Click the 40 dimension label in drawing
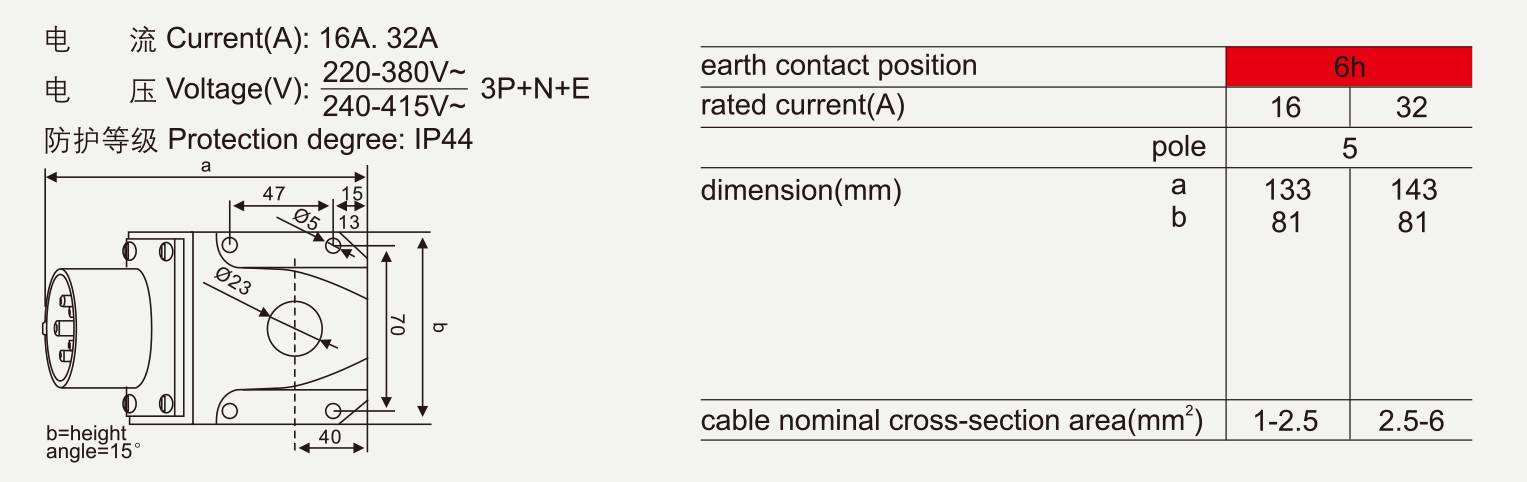Image resolution: width=1527 pixels, height=482 pixels. [x=331, y=436]
